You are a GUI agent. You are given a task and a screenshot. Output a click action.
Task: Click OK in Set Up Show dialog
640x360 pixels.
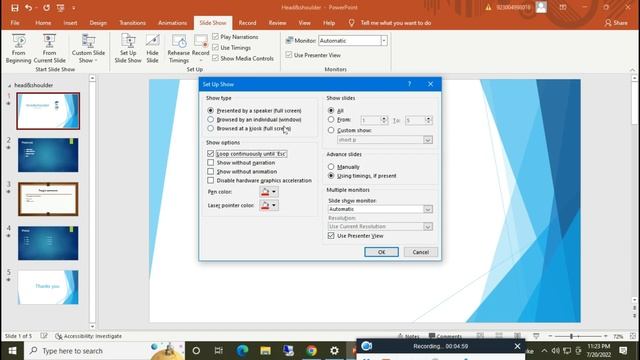coord(381,252)
